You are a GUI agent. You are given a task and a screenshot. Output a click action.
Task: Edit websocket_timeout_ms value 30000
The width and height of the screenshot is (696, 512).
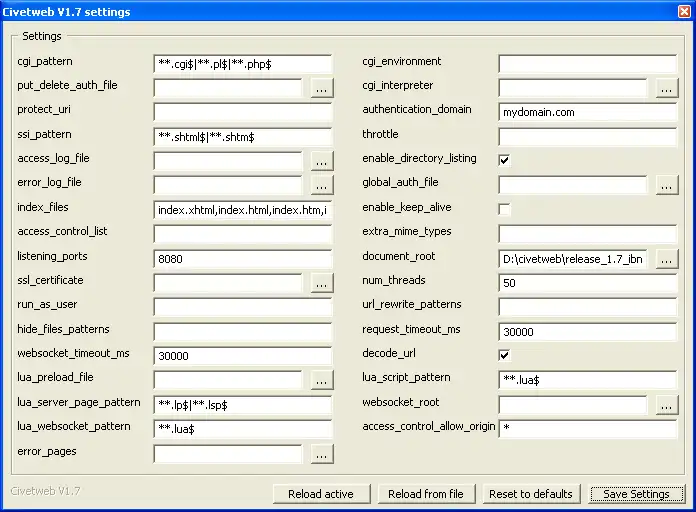pos(243,356)
